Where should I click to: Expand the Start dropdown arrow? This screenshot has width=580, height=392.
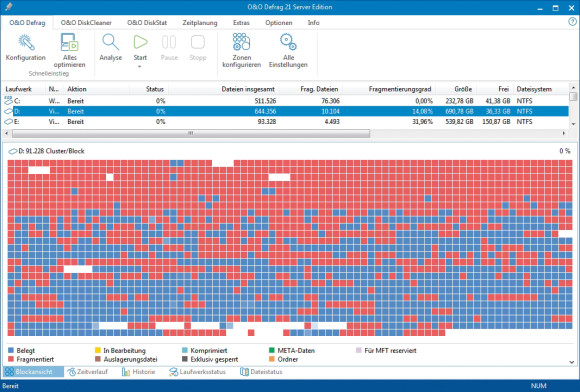point(140,67)
